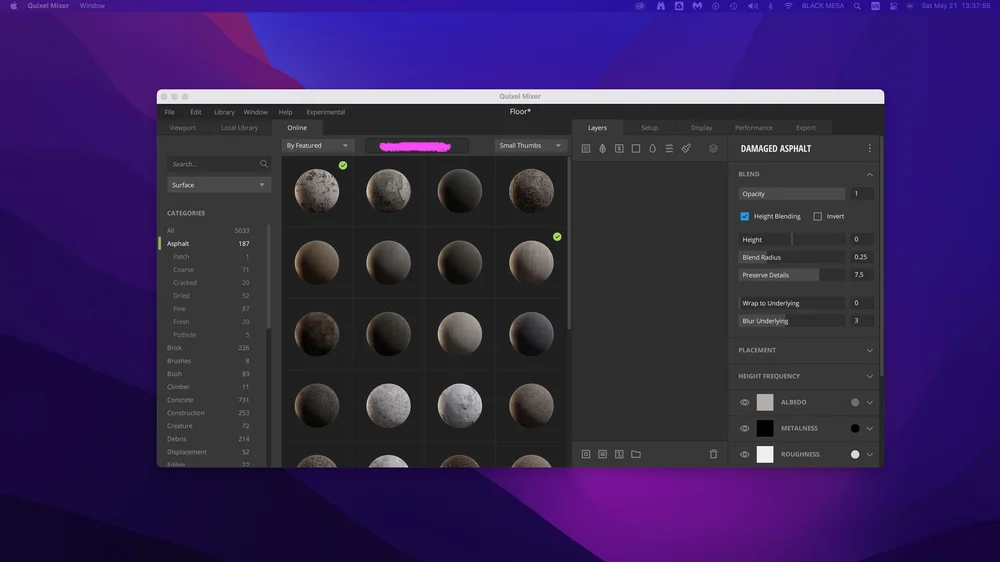The width and height of the screenshot is (1000, 562).
Task: Enable the Invert checkbox
Action: (818, 216)
